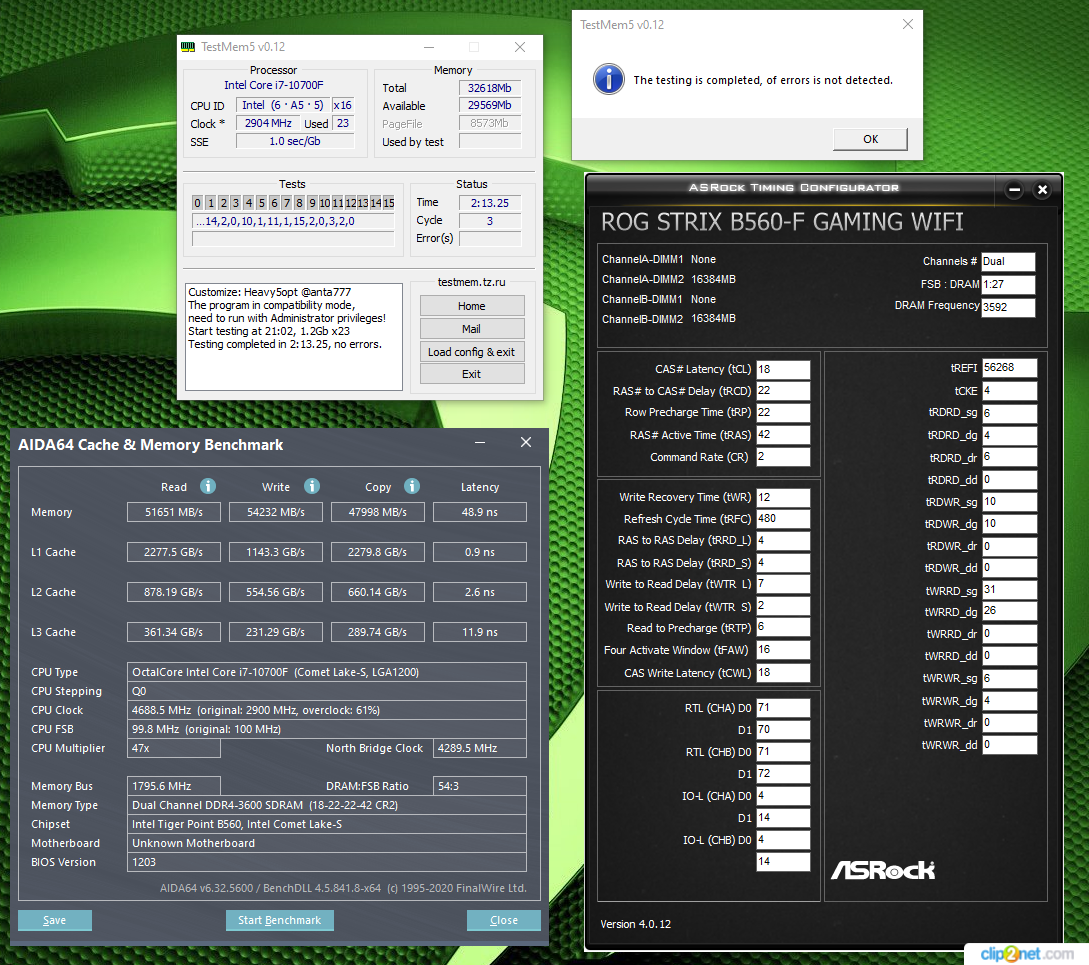The image size is (1089, 965).
Task: Click the L3 Cache Latency value 11.9 ns
Action: coord(480,632)
